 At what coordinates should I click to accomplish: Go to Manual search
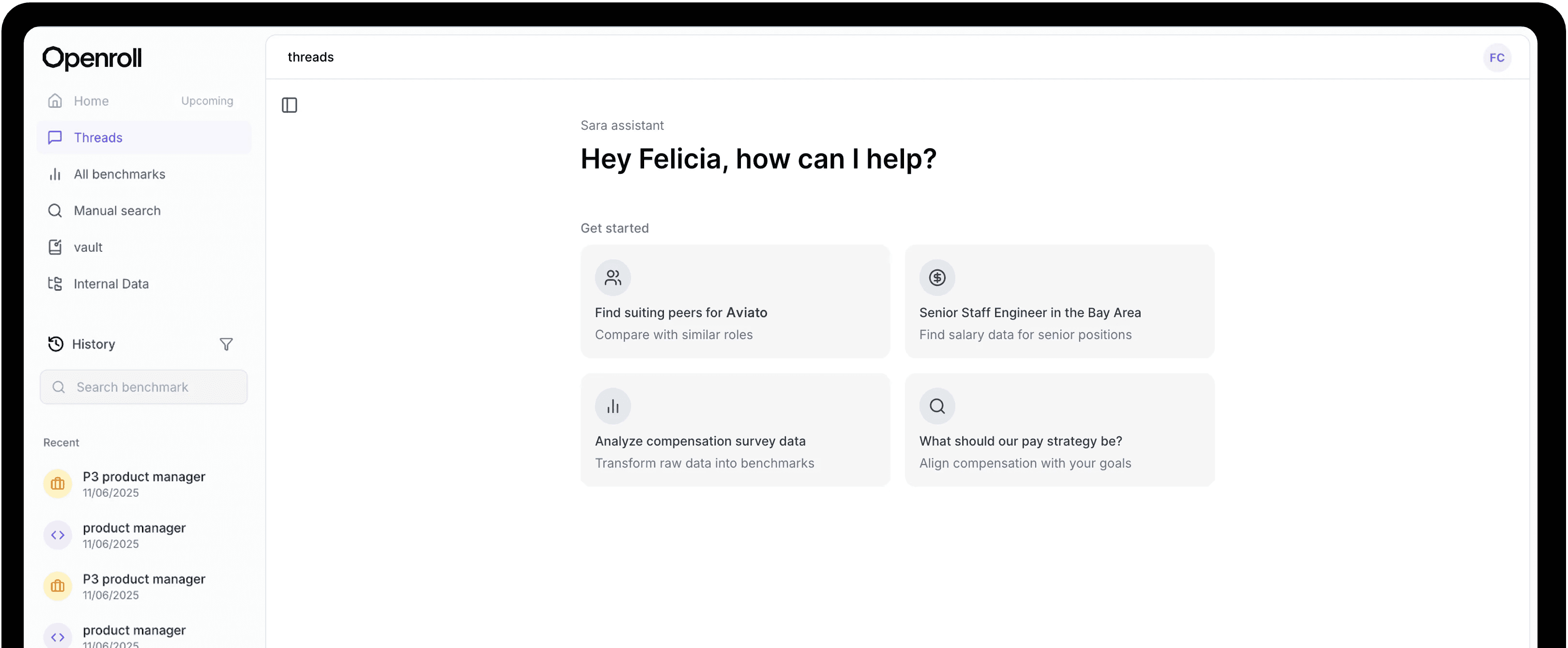117,211
